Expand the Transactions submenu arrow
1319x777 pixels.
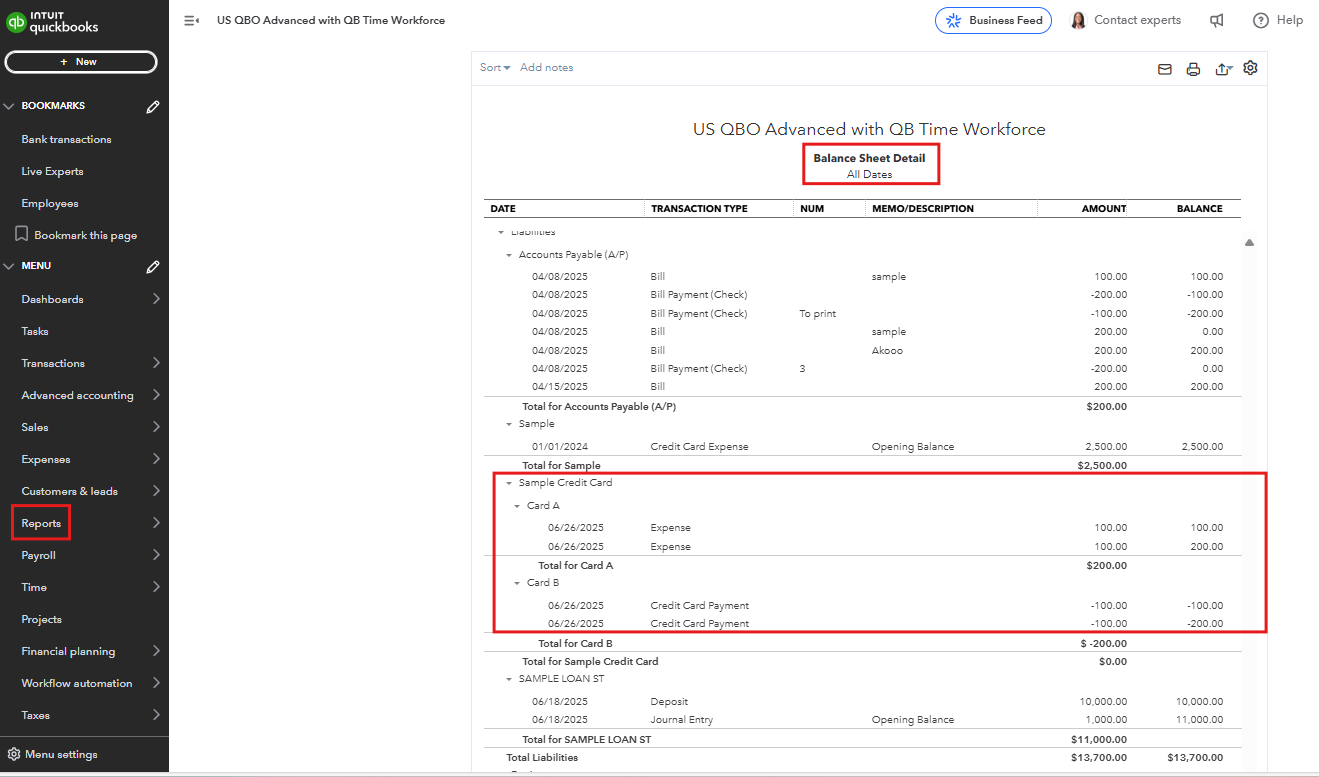pos(156,363)
